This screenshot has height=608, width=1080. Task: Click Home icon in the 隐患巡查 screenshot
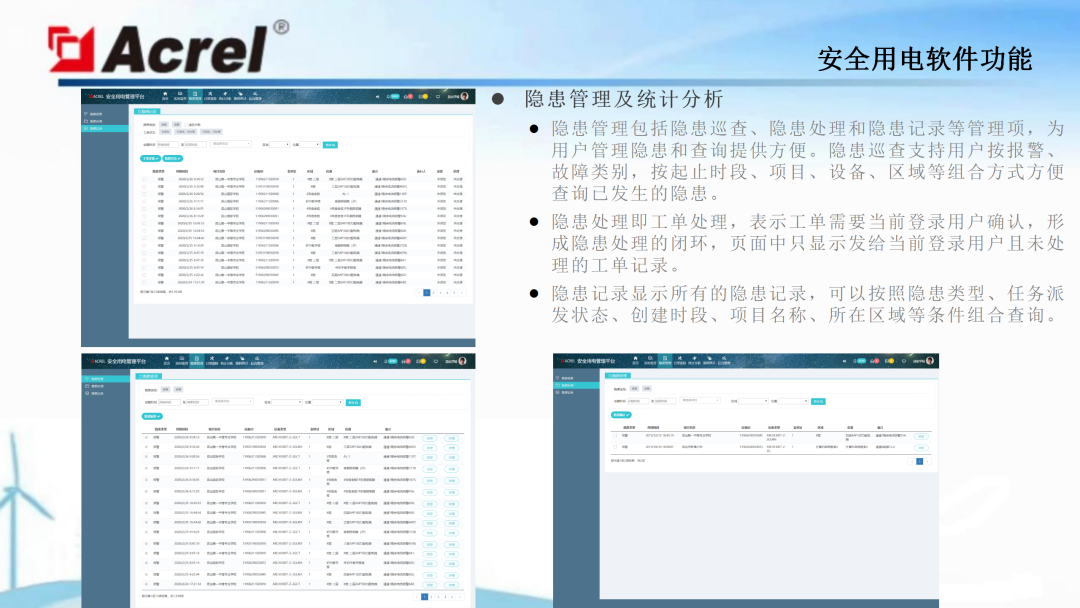pos(167,359)
